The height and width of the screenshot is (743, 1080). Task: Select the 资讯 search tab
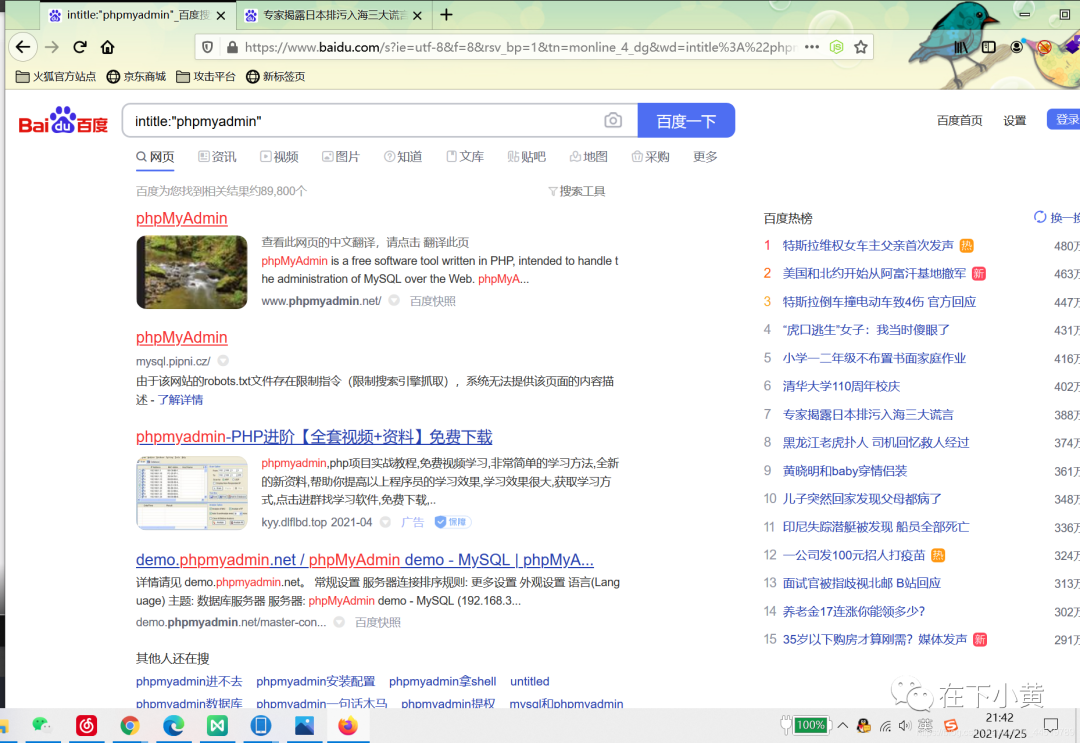click(x=217, y=157)
